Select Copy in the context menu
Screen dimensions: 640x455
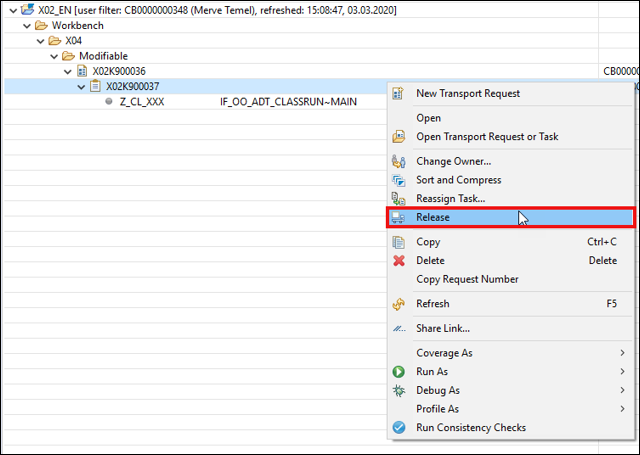click(511, 242)
